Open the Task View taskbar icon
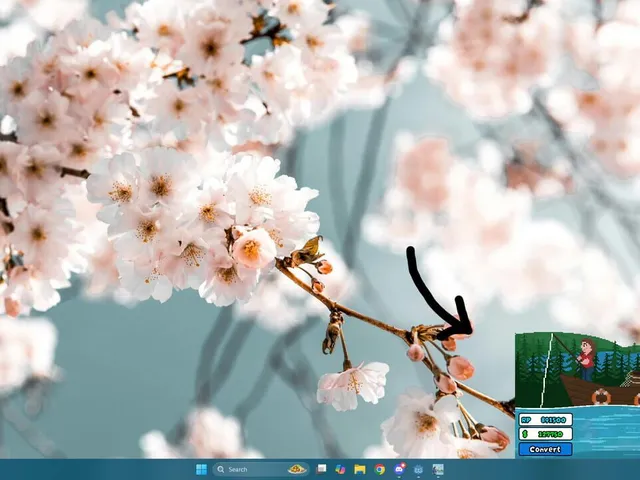This screenshot has height=480, width=640. [322, 469]
